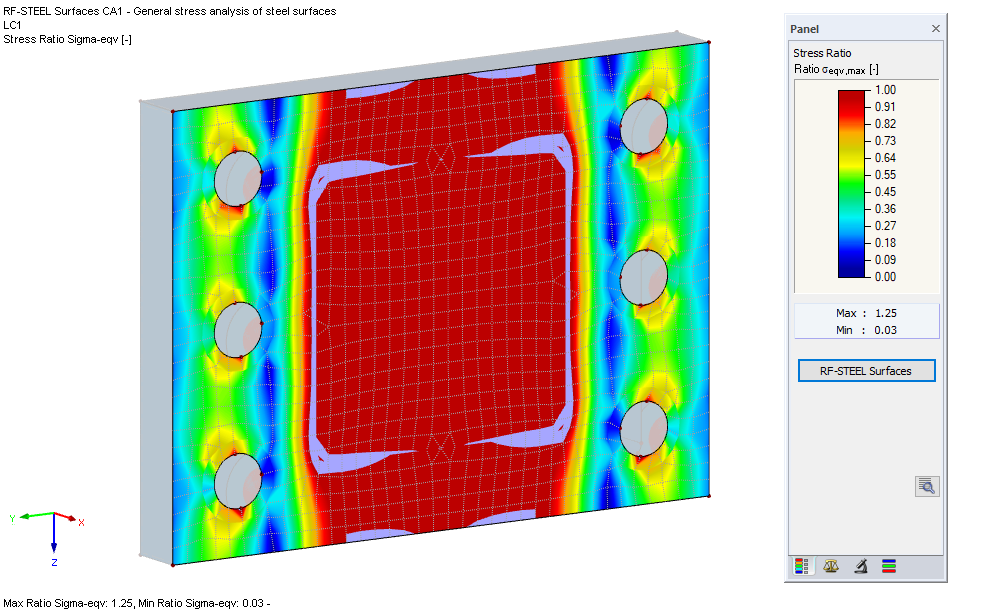This screenshot has width=998, height=615.
Task: Click the telescope display icon in panel footer
Action: pyautogui.click(x=860, y=565)
